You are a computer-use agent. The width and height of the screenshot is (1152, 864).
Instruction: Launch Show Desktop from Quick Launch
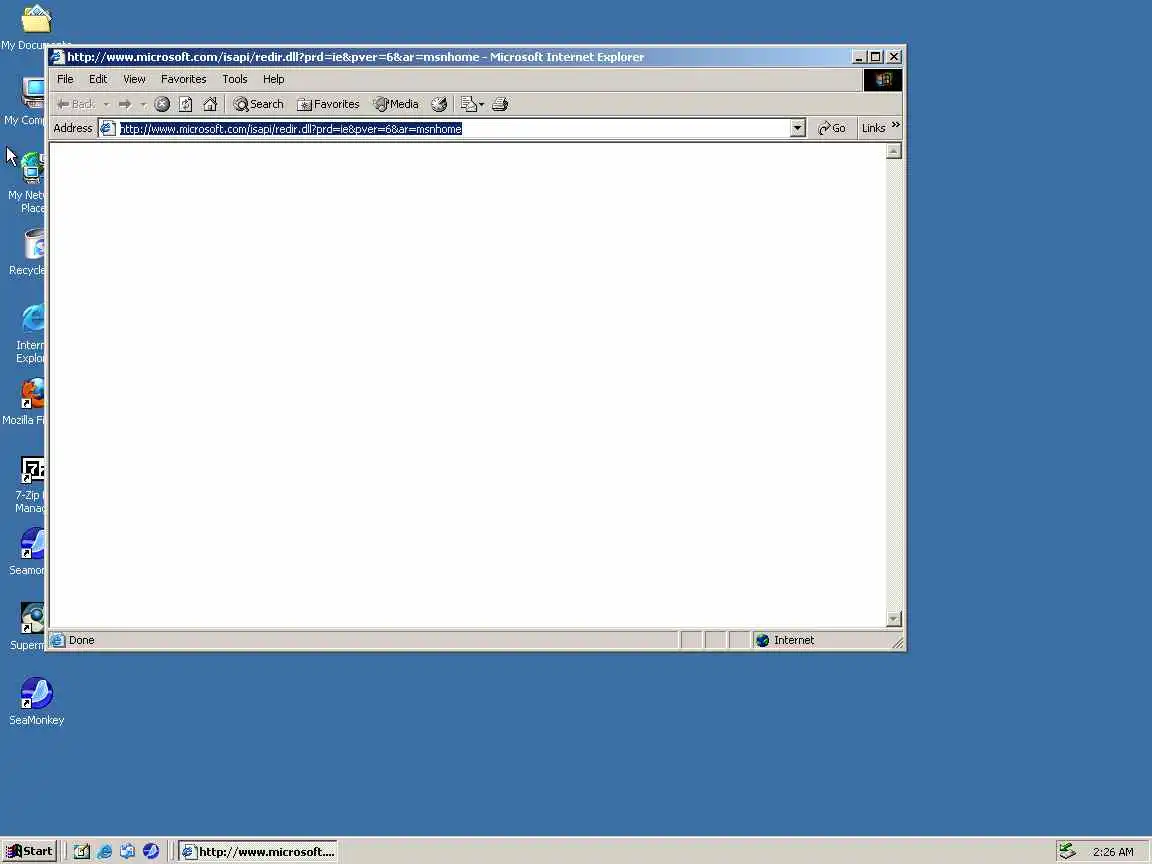82,852
